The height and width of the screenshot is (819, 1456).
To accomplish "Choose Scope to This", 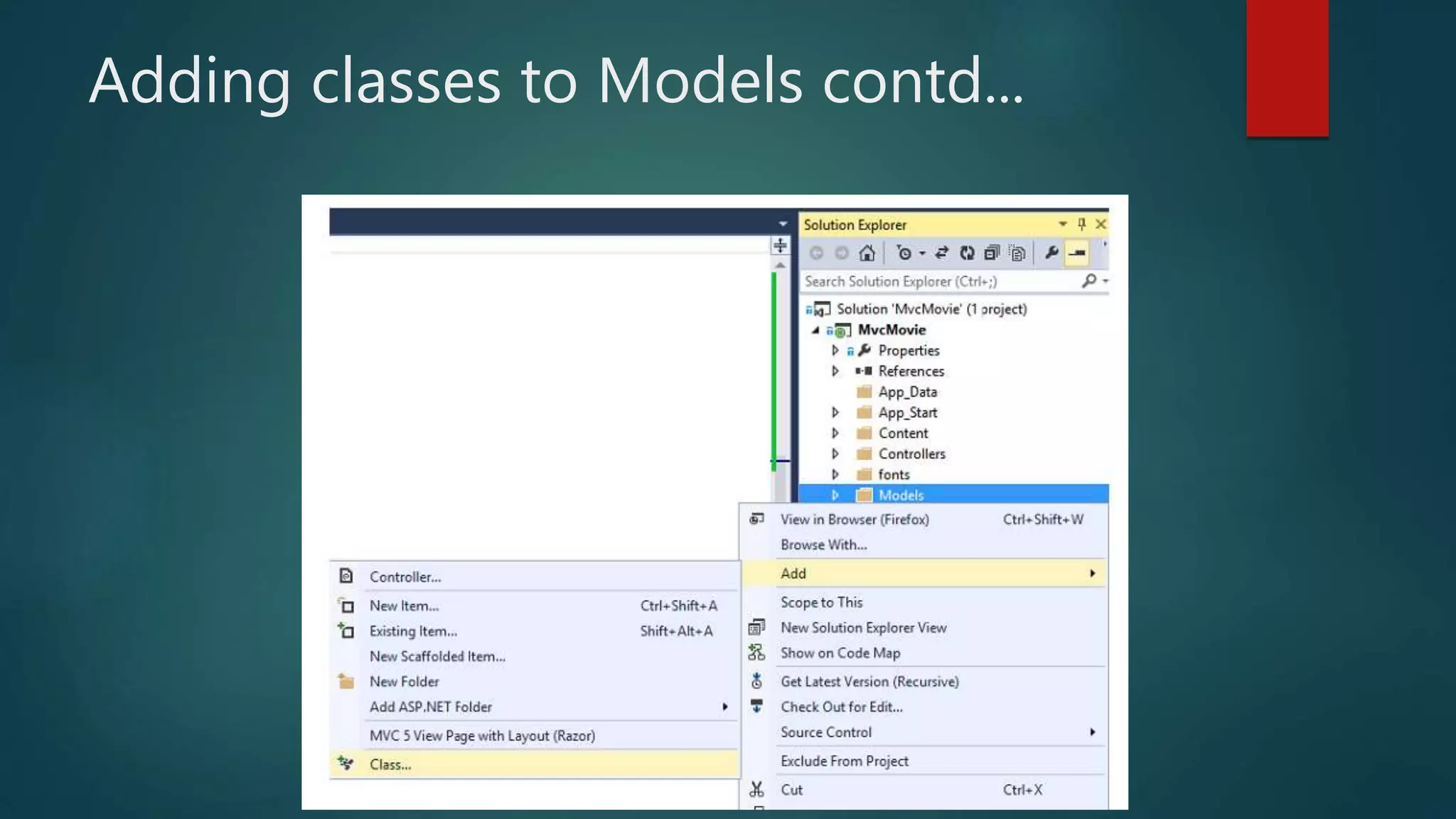I will point(924,603).
